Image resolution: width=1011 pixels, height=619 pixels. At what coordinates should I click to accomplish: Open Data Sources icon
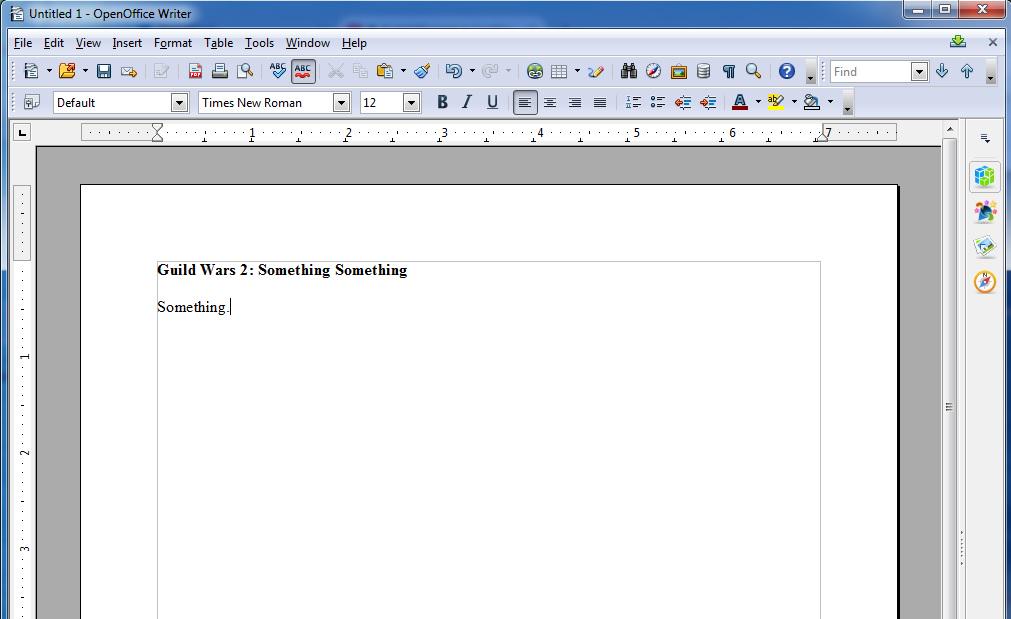(x=703, y=71)
